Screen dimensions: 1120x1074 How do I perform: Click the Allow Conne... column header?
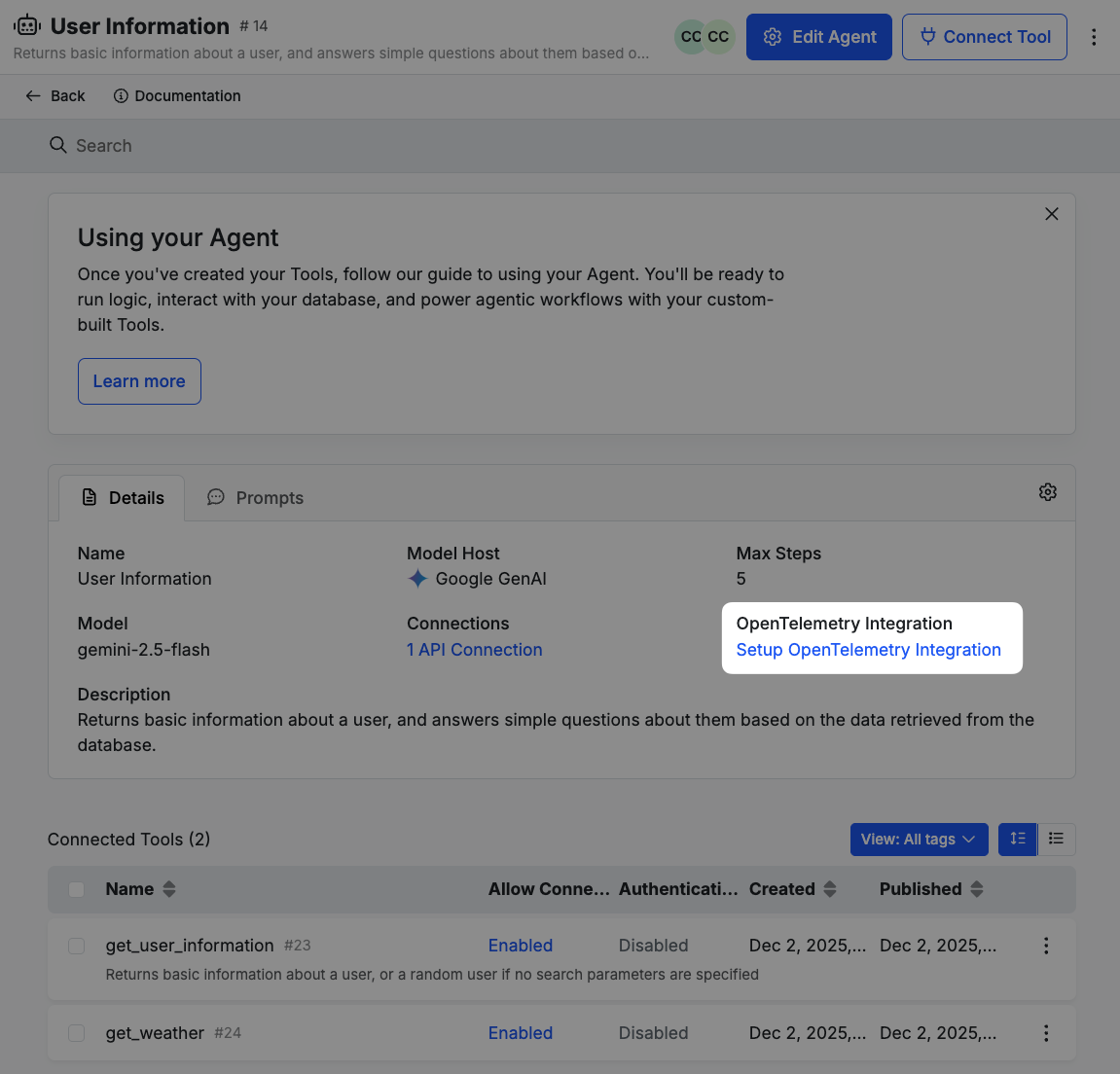click(x=549, y=889)
